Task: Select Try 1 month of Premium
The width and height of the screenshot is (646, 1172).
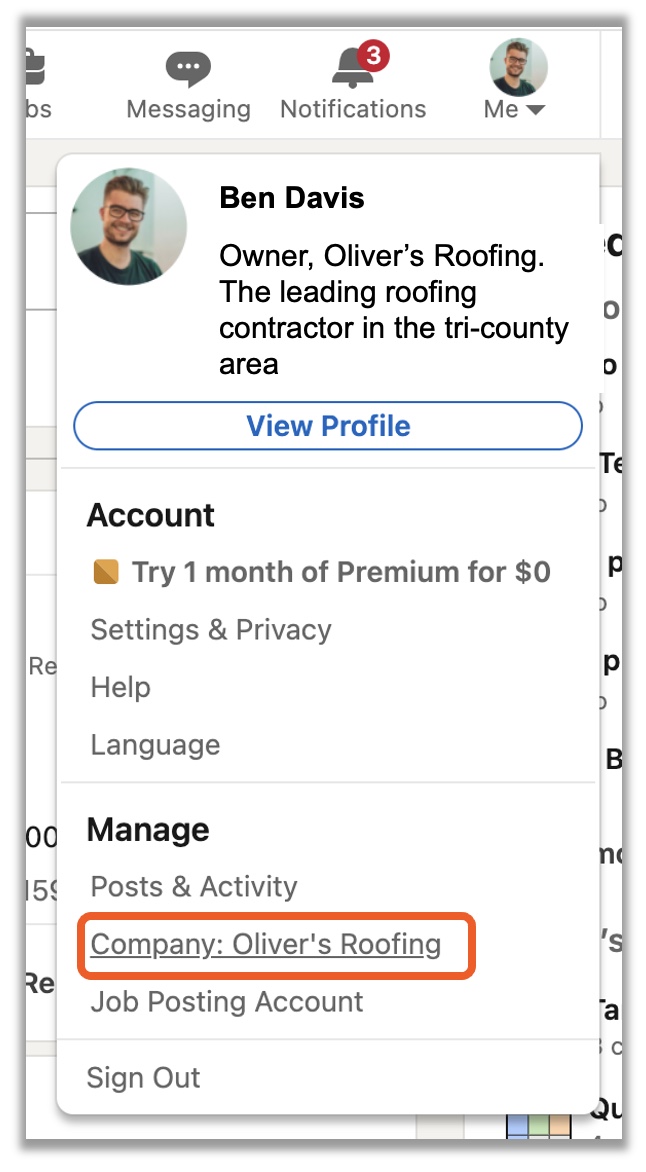Action: pyautogui.click(x=341, y=572)
